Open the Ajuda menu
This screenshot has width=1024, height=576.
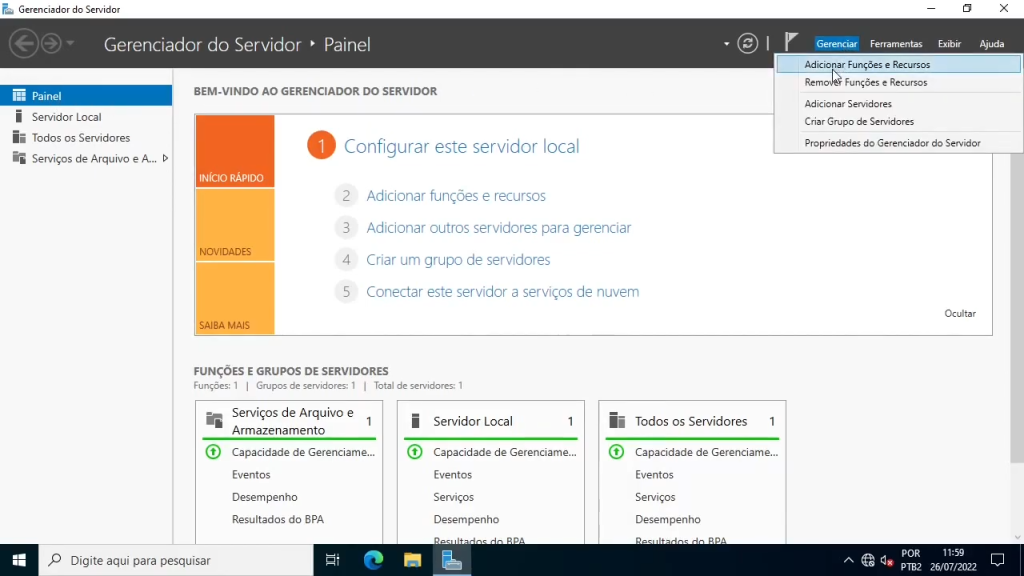[x=991, y=44]
